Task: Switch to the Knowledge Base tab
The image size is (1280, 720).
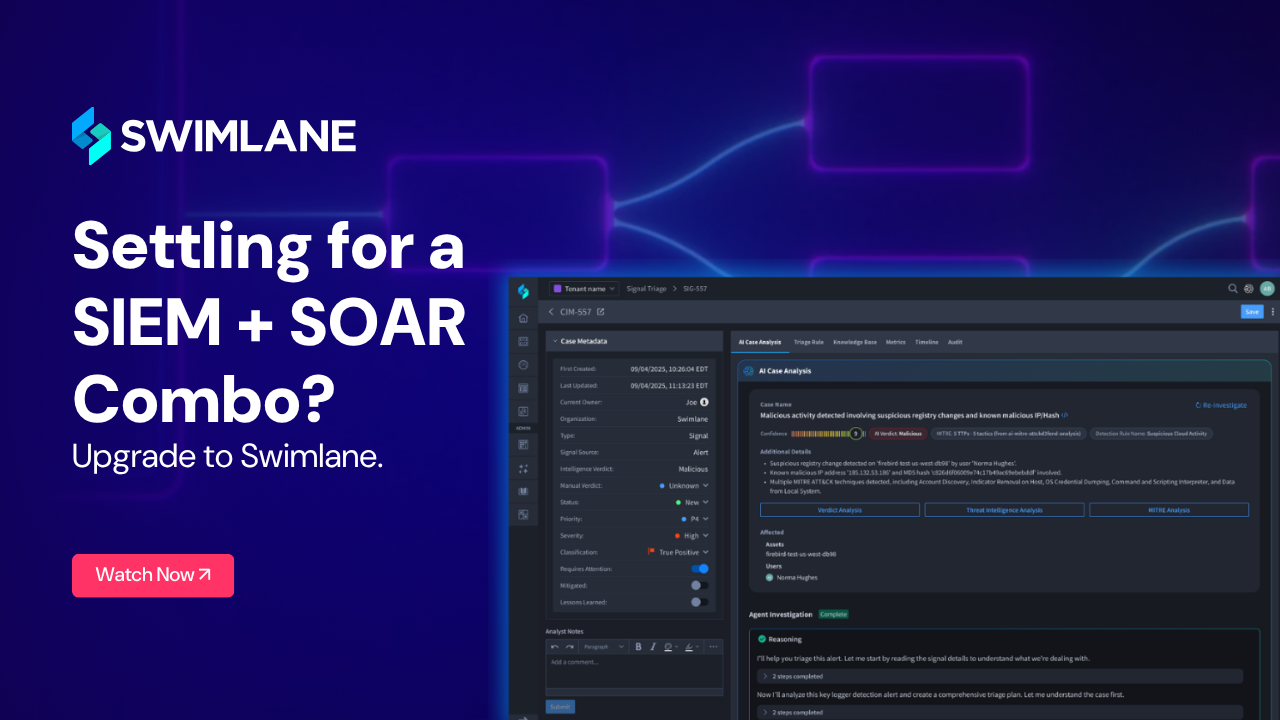Action: point(855,342)
